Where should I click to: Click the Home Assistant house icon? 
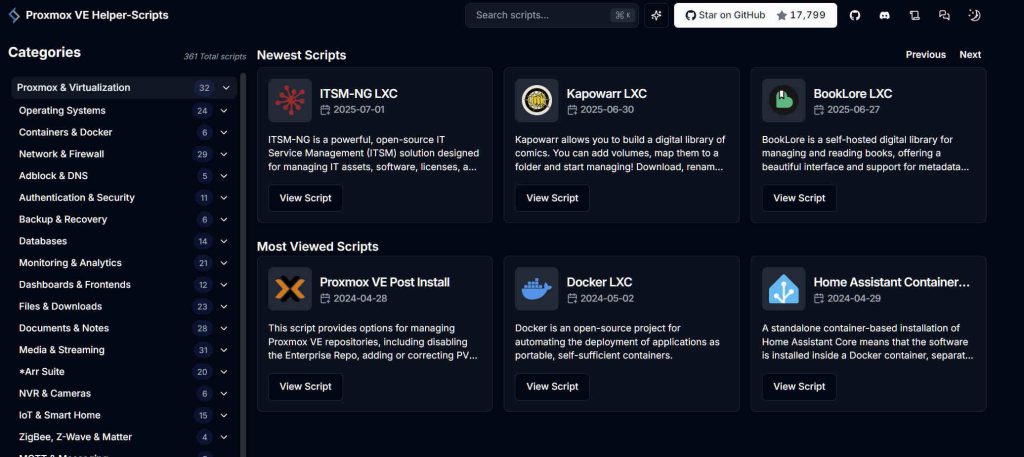pos(783,289)
